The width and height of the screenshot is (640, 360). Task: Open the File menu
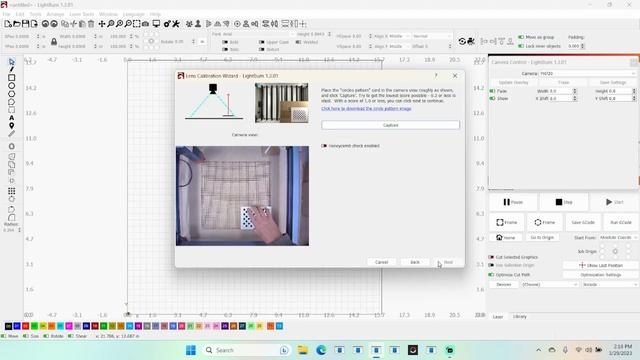[x=7, y=14]
